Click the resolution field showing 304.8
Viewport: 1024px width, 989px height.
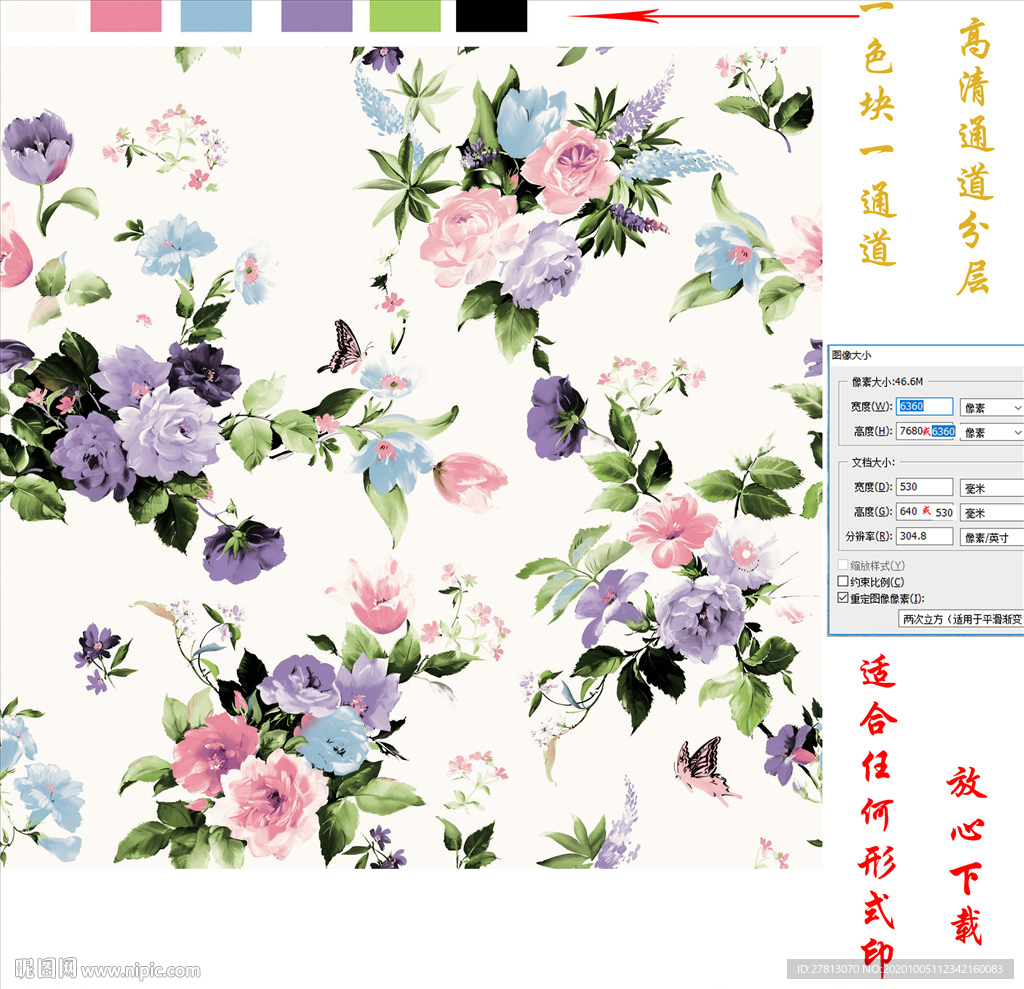coord(924,537)
